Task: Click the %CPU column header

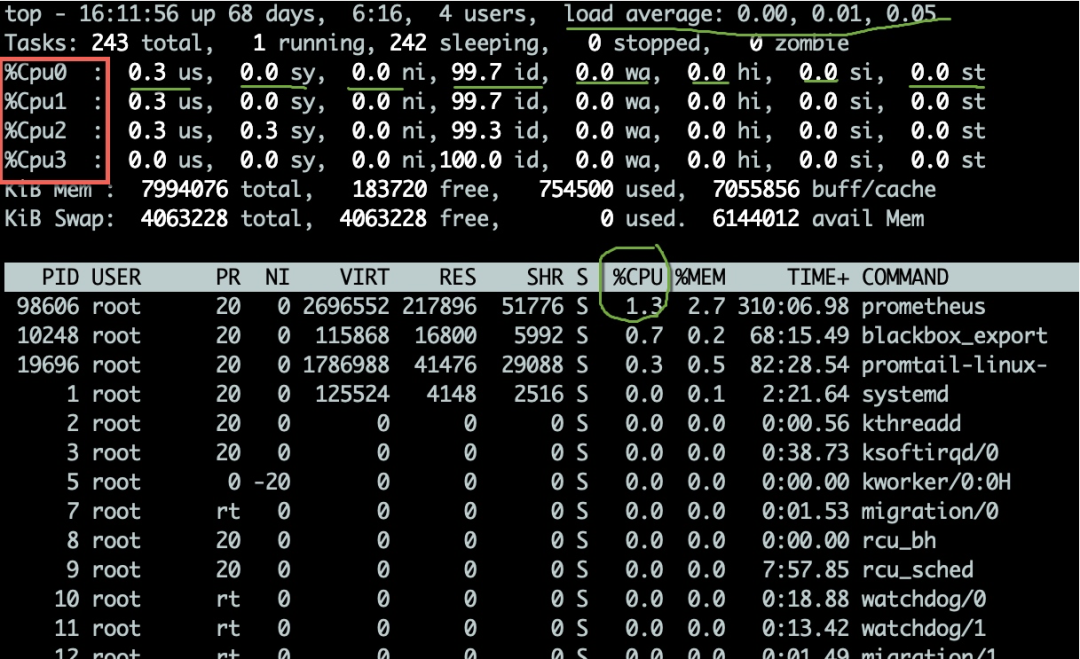Action: [638, 277]
